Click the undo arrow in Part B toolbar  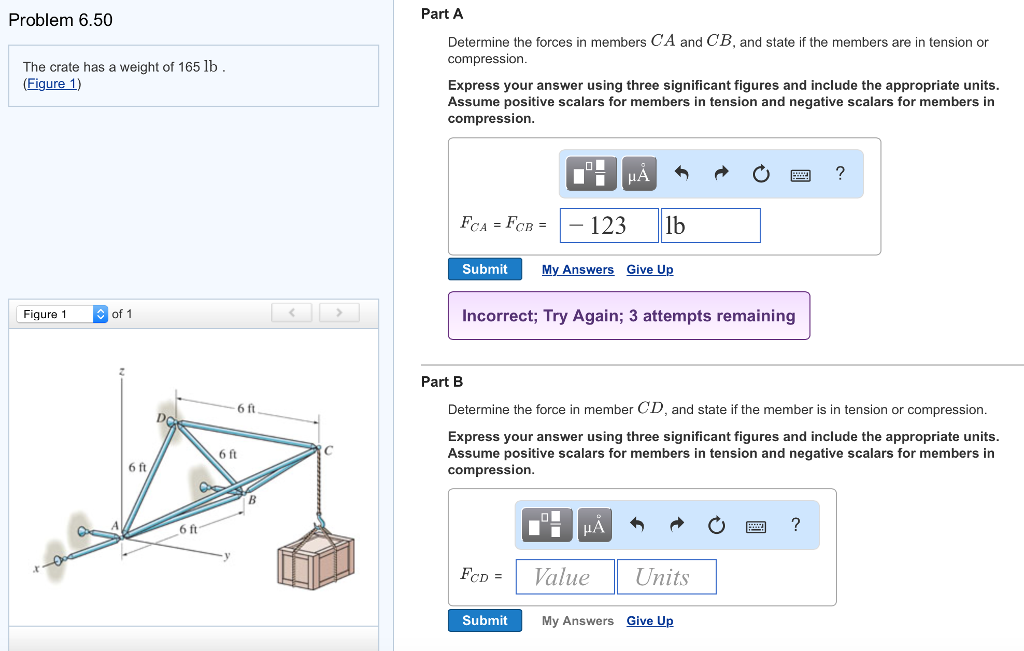pyautogui.click(x=637, y=524)
